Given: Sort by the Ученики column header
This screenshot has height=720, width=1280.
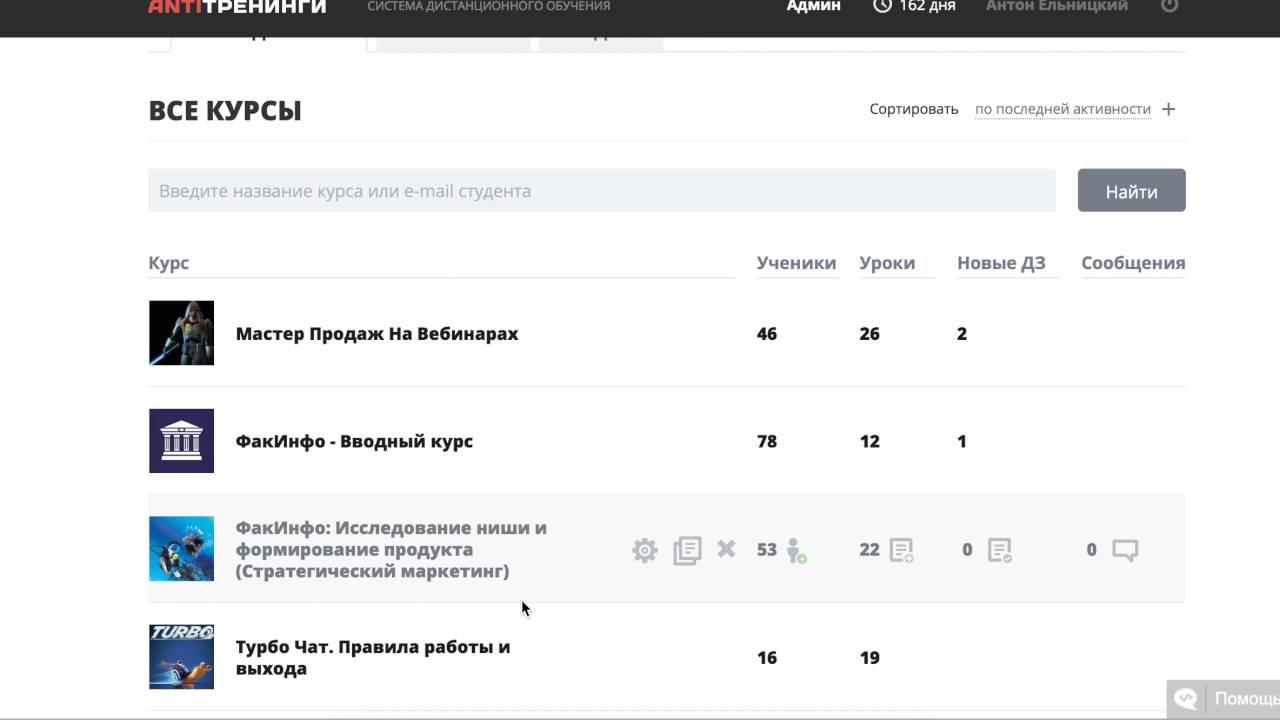Looking at the screenshot, I should pos(796,263).
